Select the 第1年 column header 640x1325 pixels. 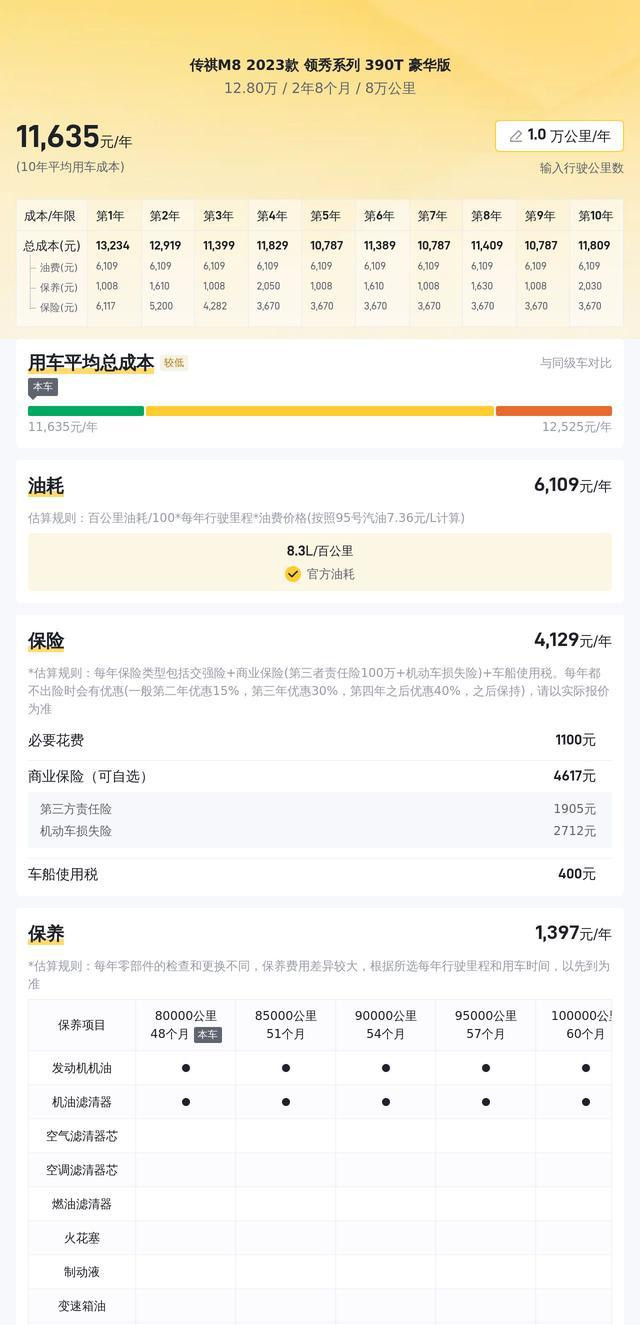tap(110, 216)
